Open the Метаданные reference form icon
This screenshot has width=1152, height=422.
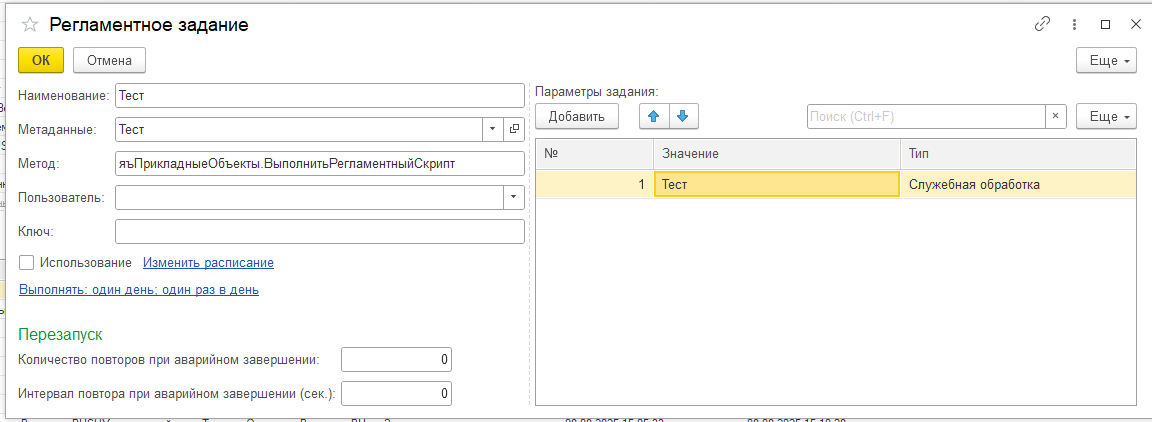pyautogui.click(x=515, y=129)
